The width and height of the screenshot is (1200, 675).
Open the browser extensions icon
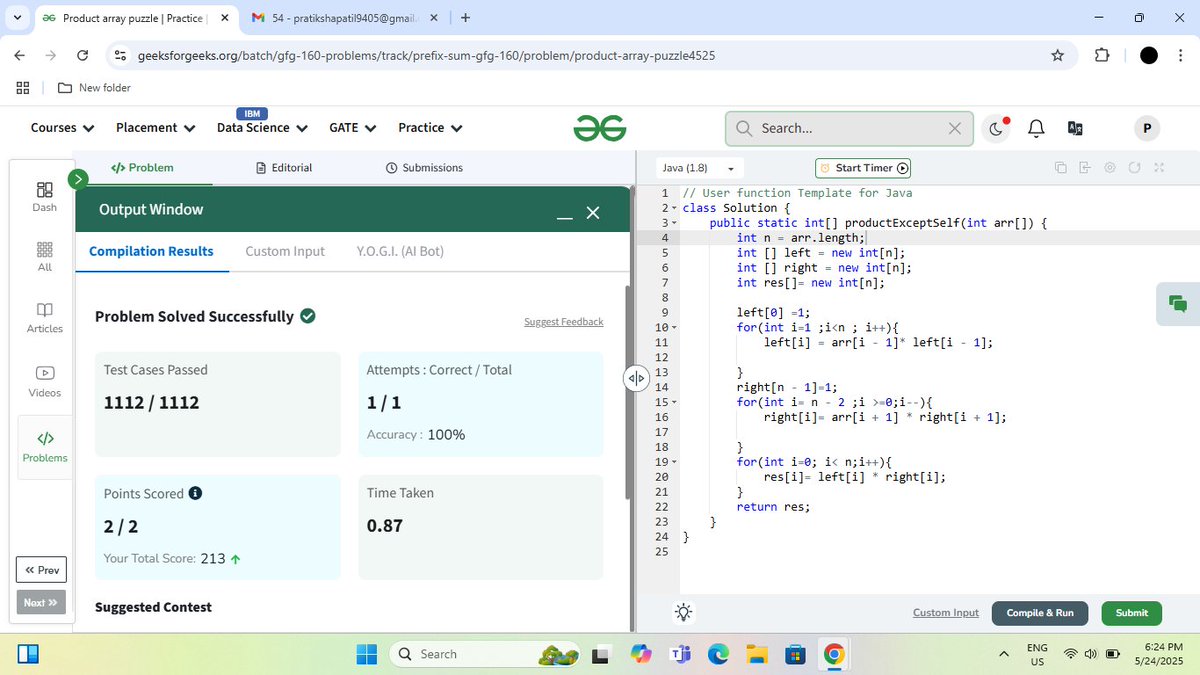click(1102, 55)
